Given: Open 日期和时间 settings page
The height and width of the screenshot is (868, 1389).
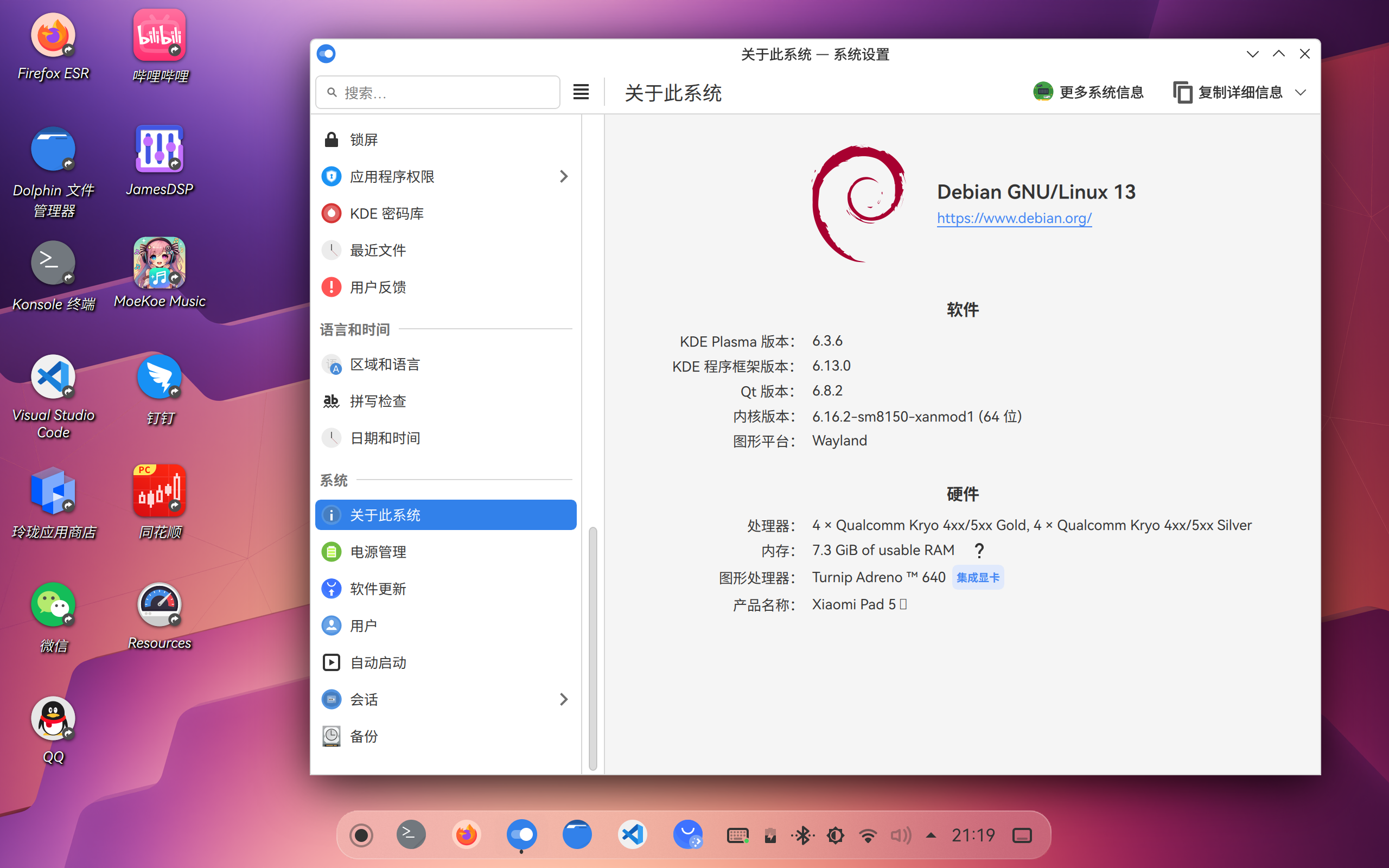Looking at the screenshot, I should (445, 438).
